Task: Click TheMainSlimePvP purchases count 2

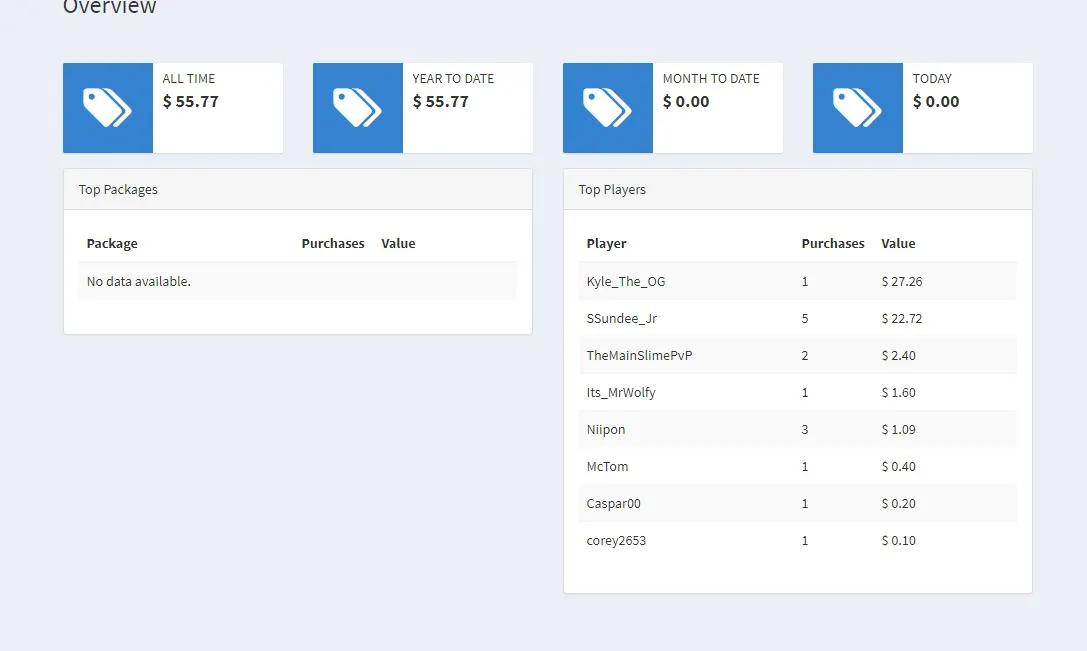Action: 805,355
